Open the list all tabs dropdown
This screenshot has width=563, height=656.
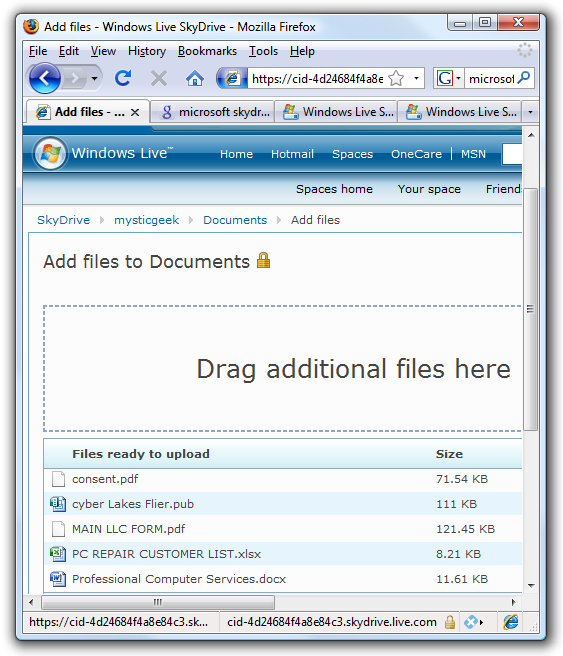coord(530,112)
